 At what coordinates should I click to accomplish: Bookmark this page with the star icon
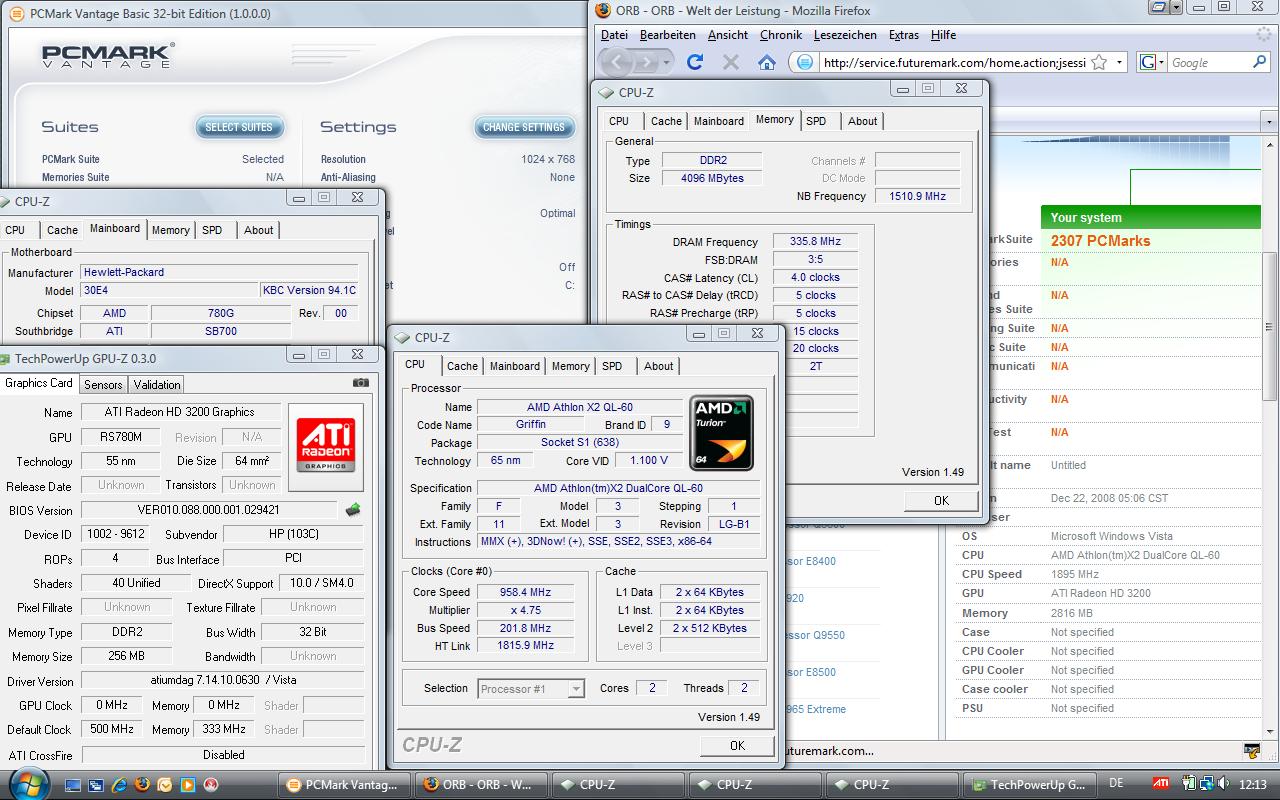tap(1099, 62)
